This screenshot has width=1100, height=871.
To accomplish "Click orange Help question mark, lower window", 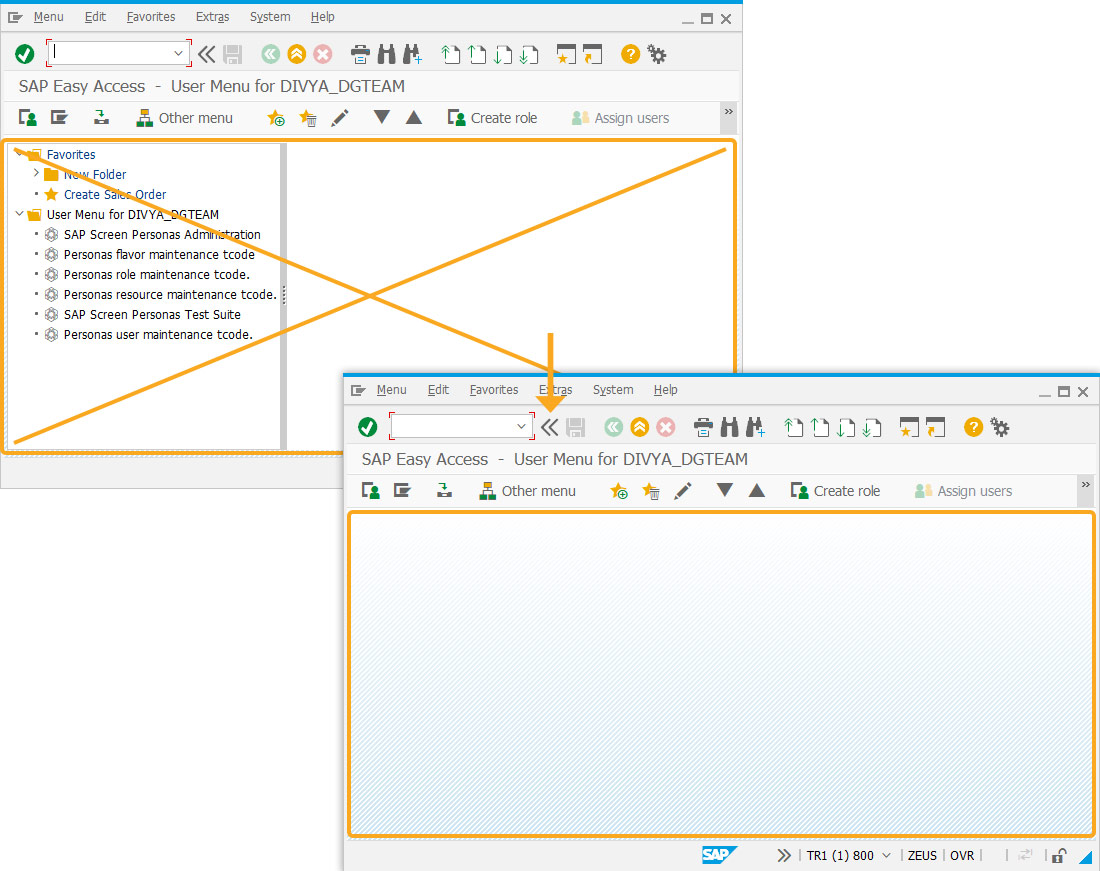I will click(x=973, y=427).
